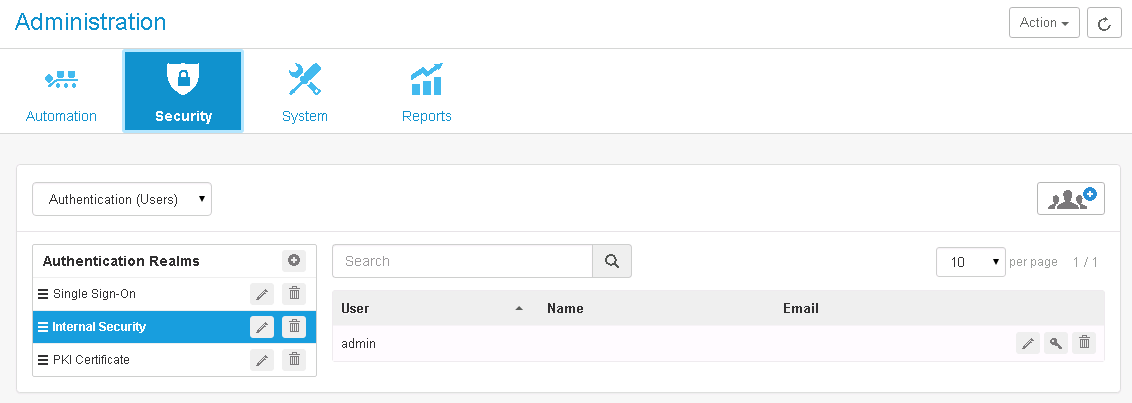Add a new authentication realm

(x=294, y=261)
